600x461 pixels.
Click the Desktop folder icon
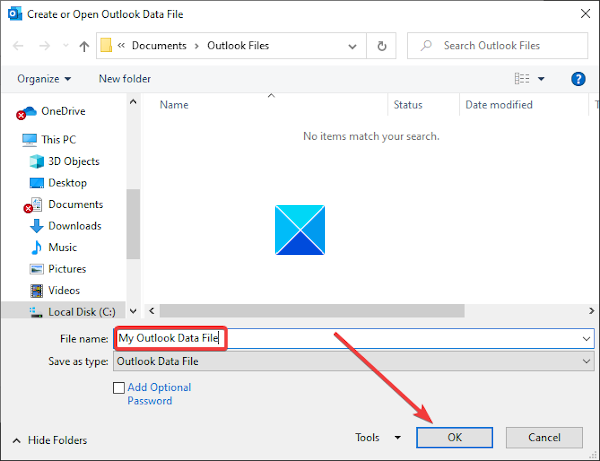tap(37, 183)
